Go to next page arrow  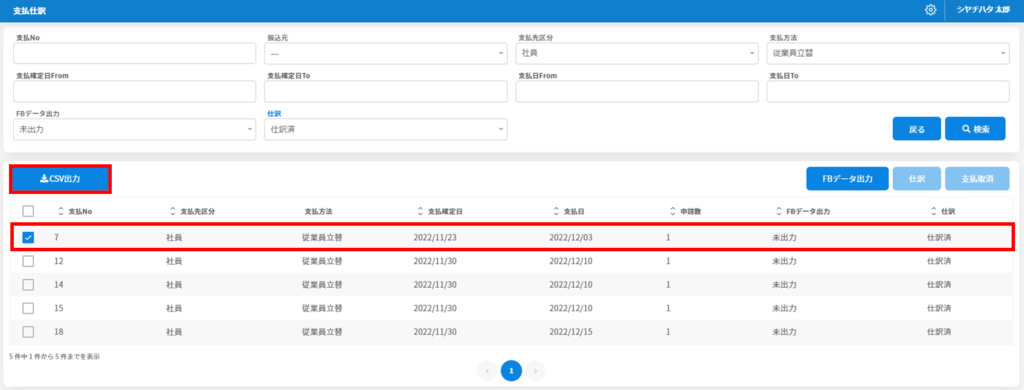coord(536,370)
